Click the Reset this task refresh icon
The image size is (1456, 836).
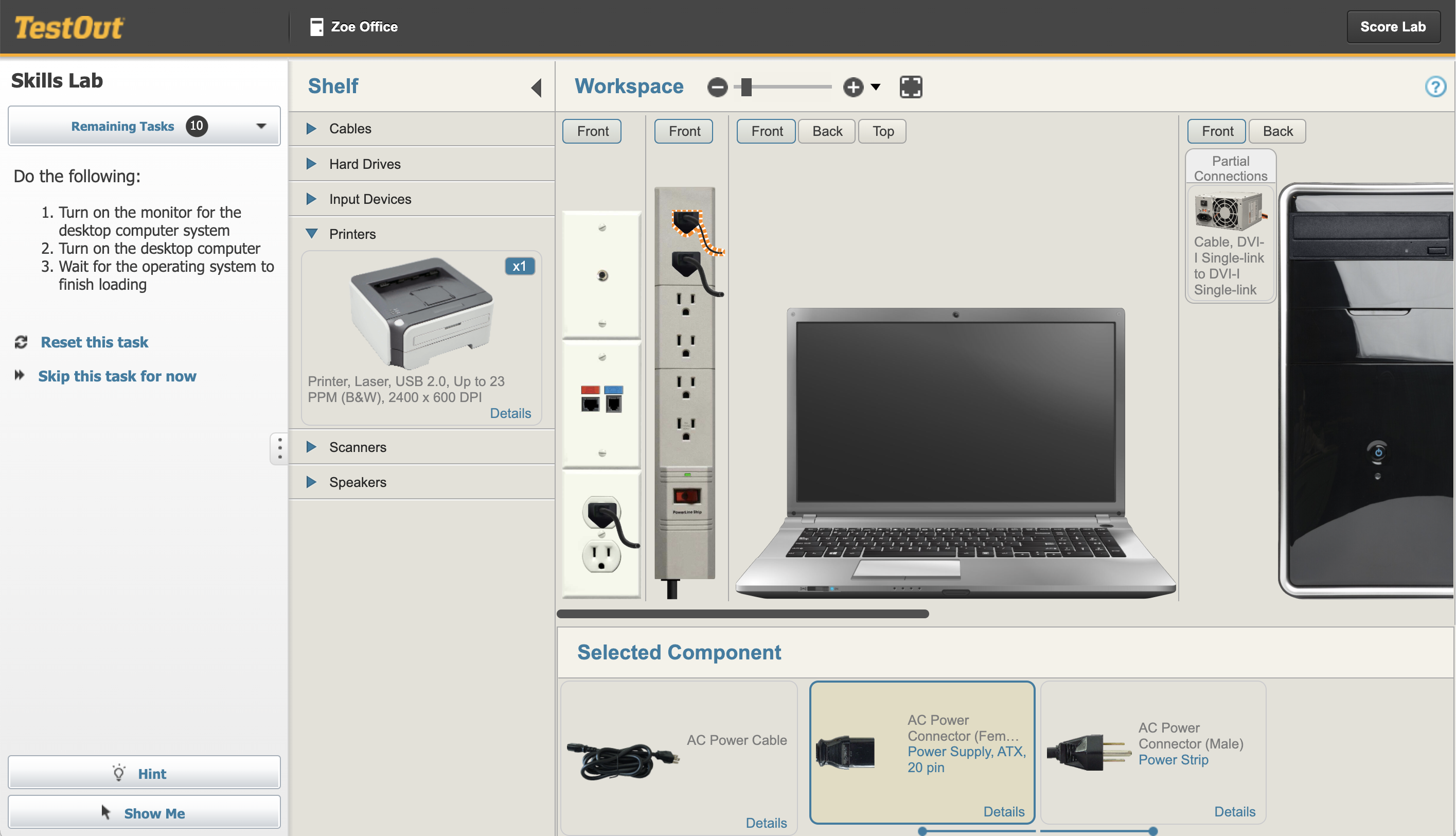click(21, 342)
